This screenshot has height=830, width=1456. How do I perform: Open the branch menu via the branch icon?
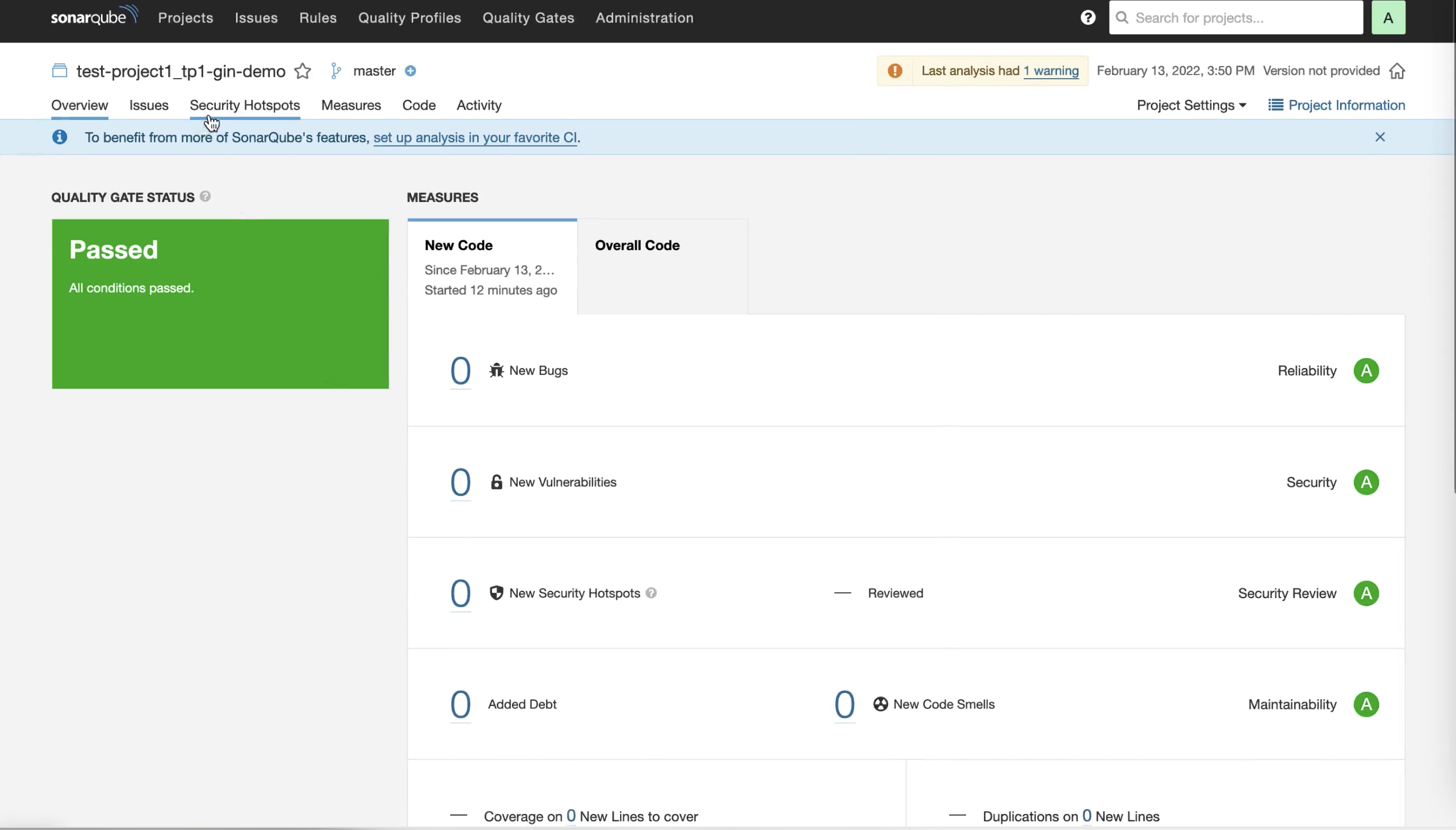click(x=336, y=71)
